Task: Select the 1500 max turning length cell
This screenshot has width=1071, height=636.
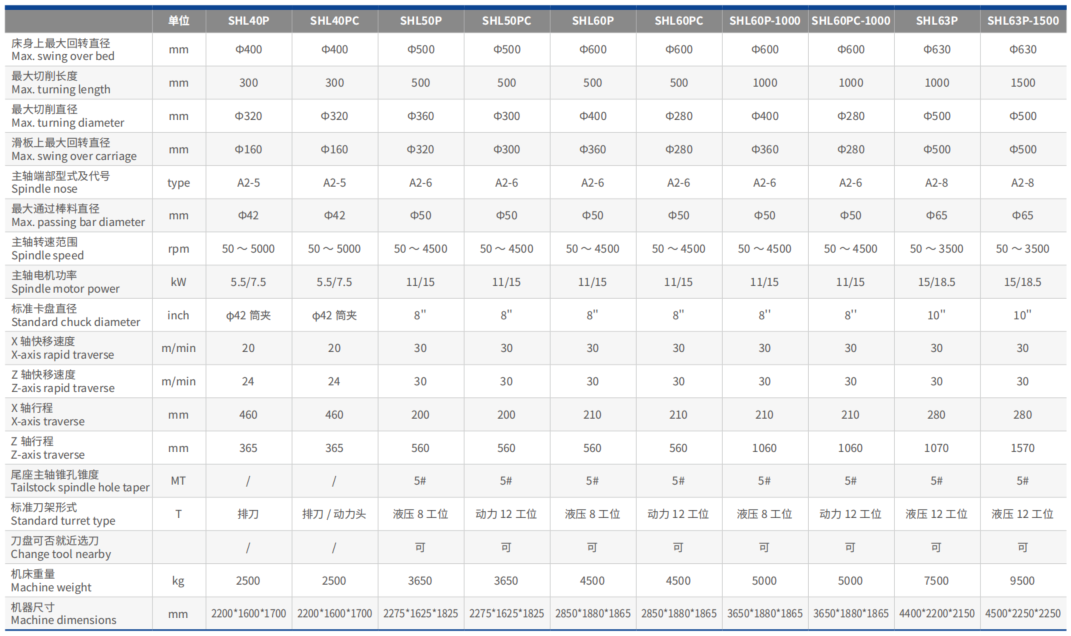Action: coord(1022,83)
